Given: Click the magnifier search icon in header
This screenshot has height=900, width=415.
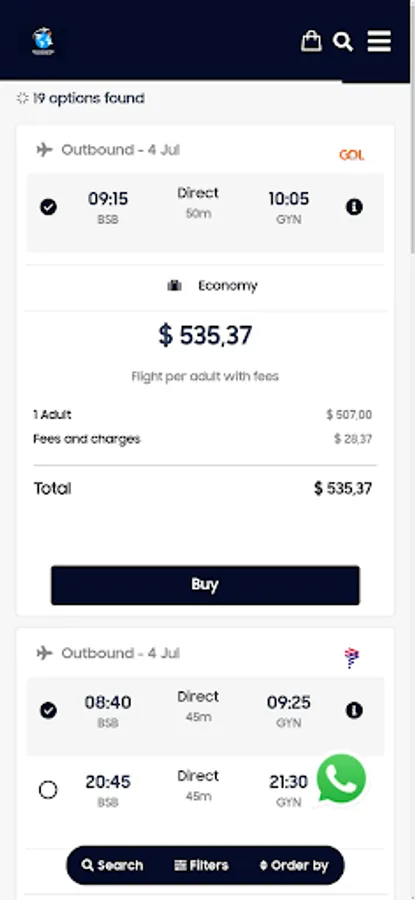Looking at the screenshot, I should coord(343,41).
